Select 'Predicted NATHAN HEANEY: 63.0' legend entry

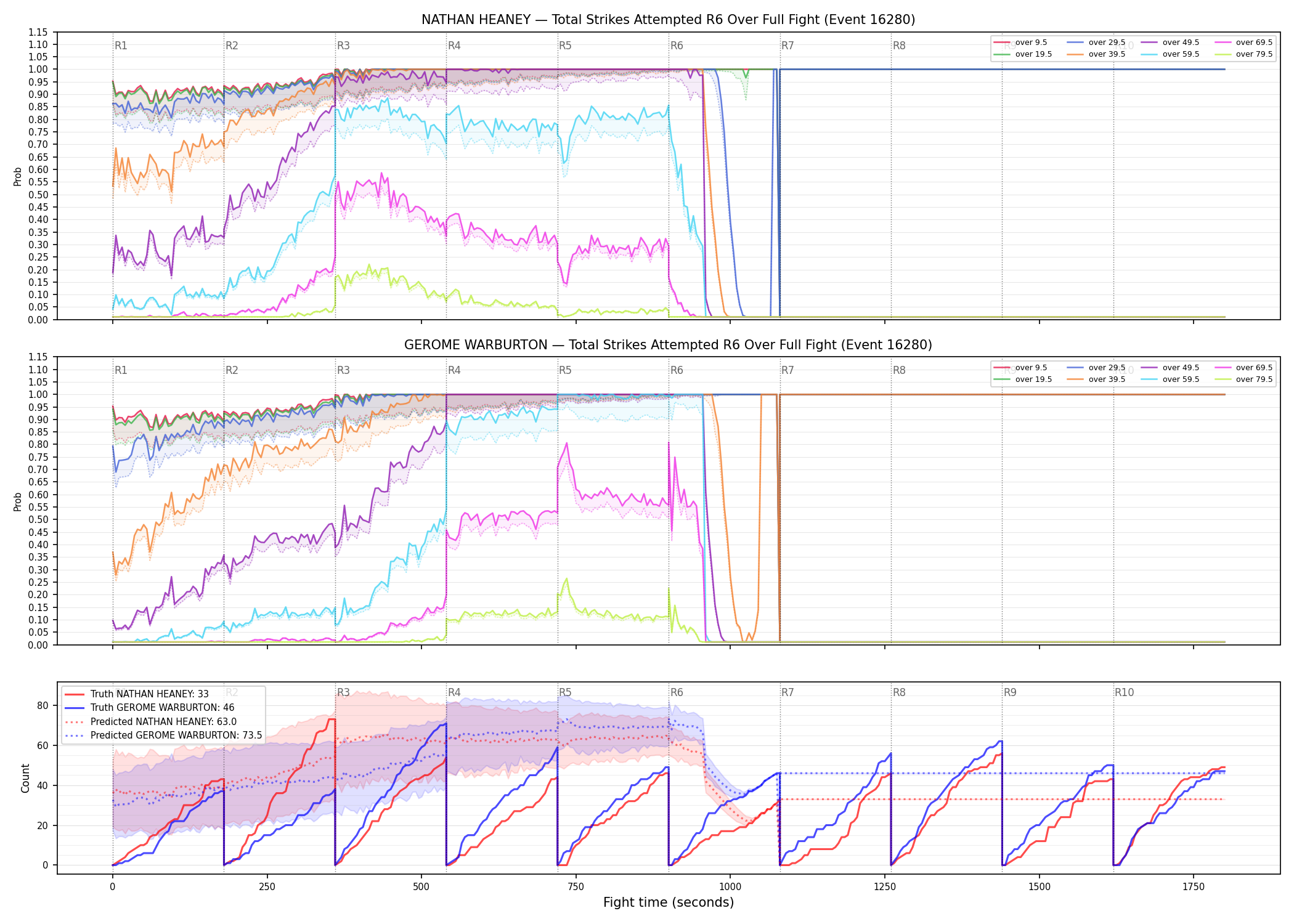point(151,721)
